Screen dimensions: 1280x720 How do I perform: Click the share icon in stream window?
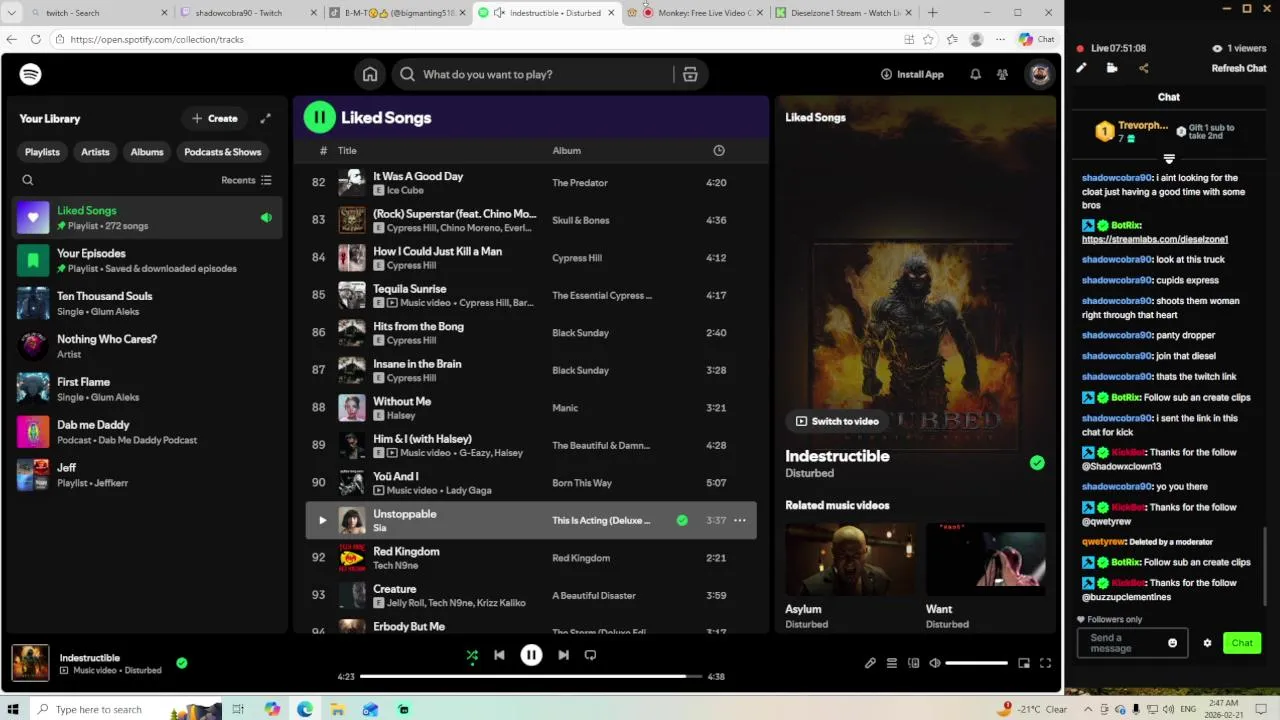coord(1143,68)
